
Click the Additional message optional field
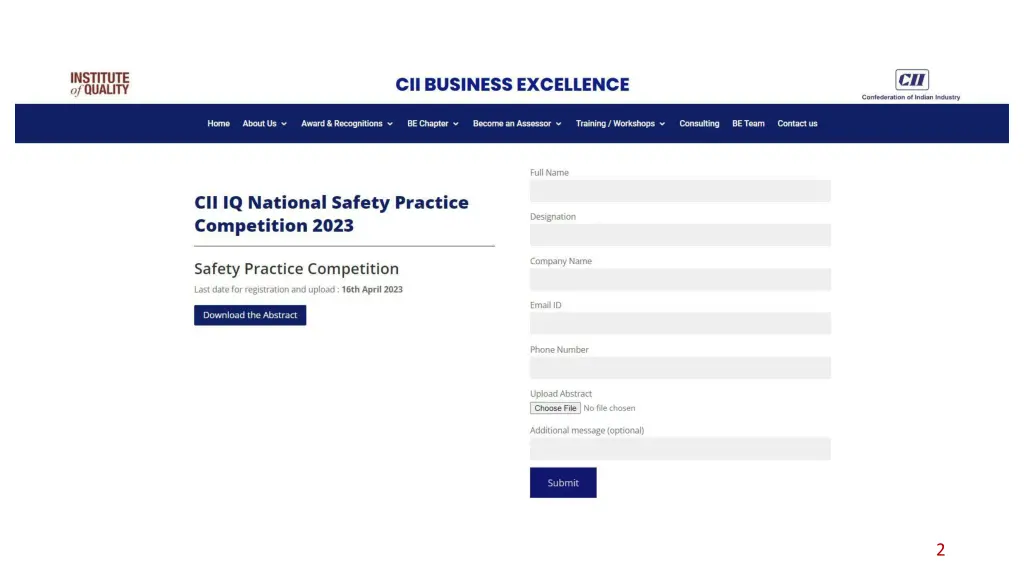(680, 449)
